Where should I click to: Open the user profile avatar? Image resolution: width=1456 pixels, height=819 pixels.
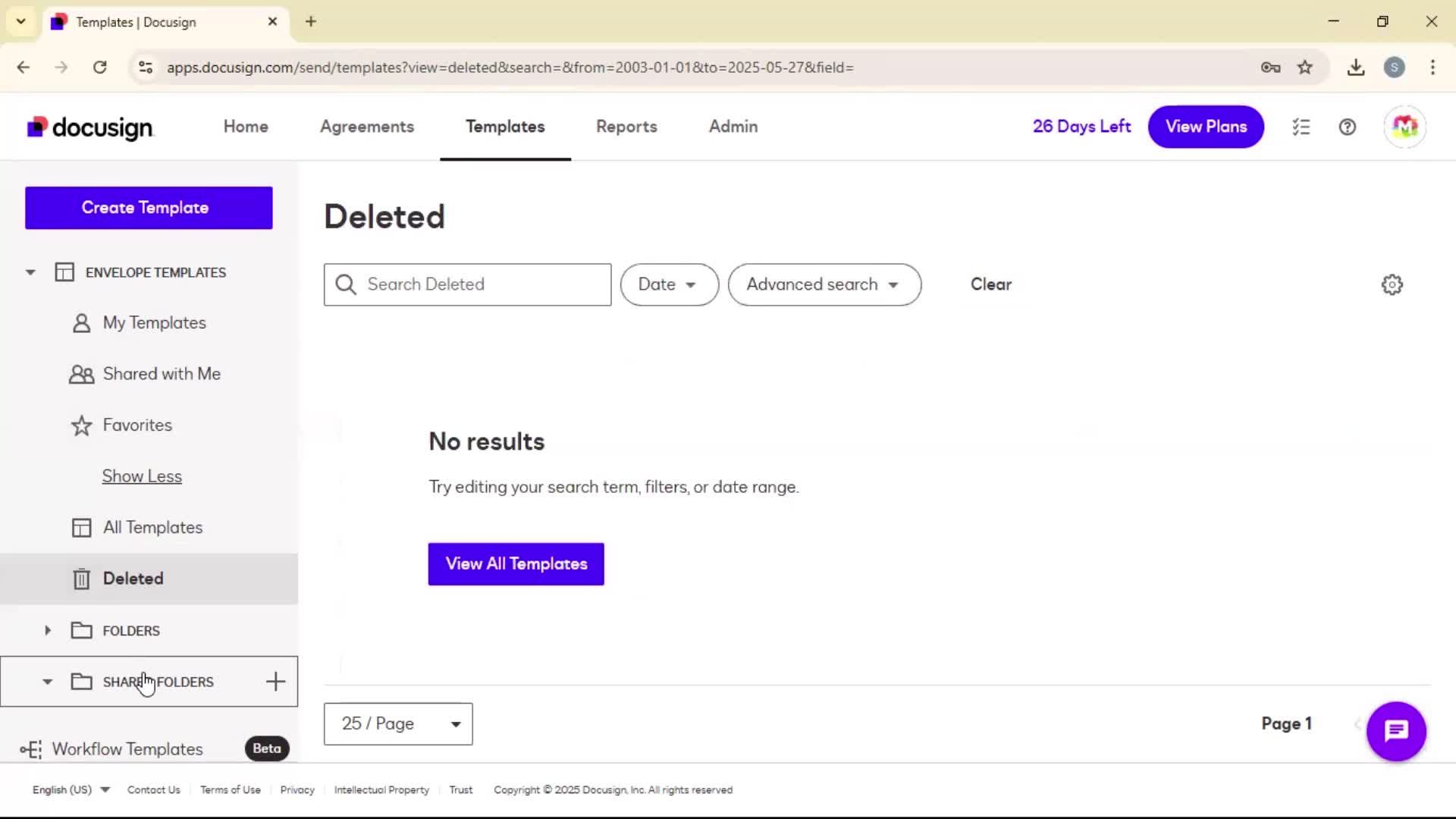1405,127
